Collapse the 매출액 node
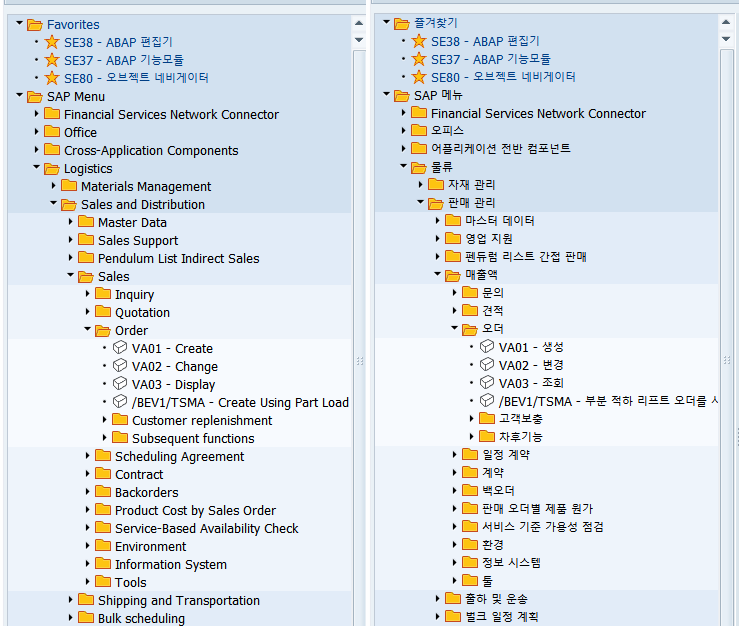Screen dimensions: 739x626 [x=437, y=273]
